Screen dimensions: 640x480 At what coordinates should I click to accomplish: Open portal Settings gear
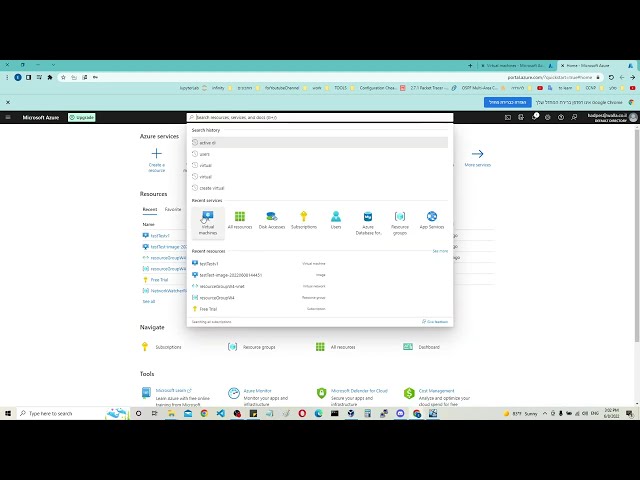(547, 117)
